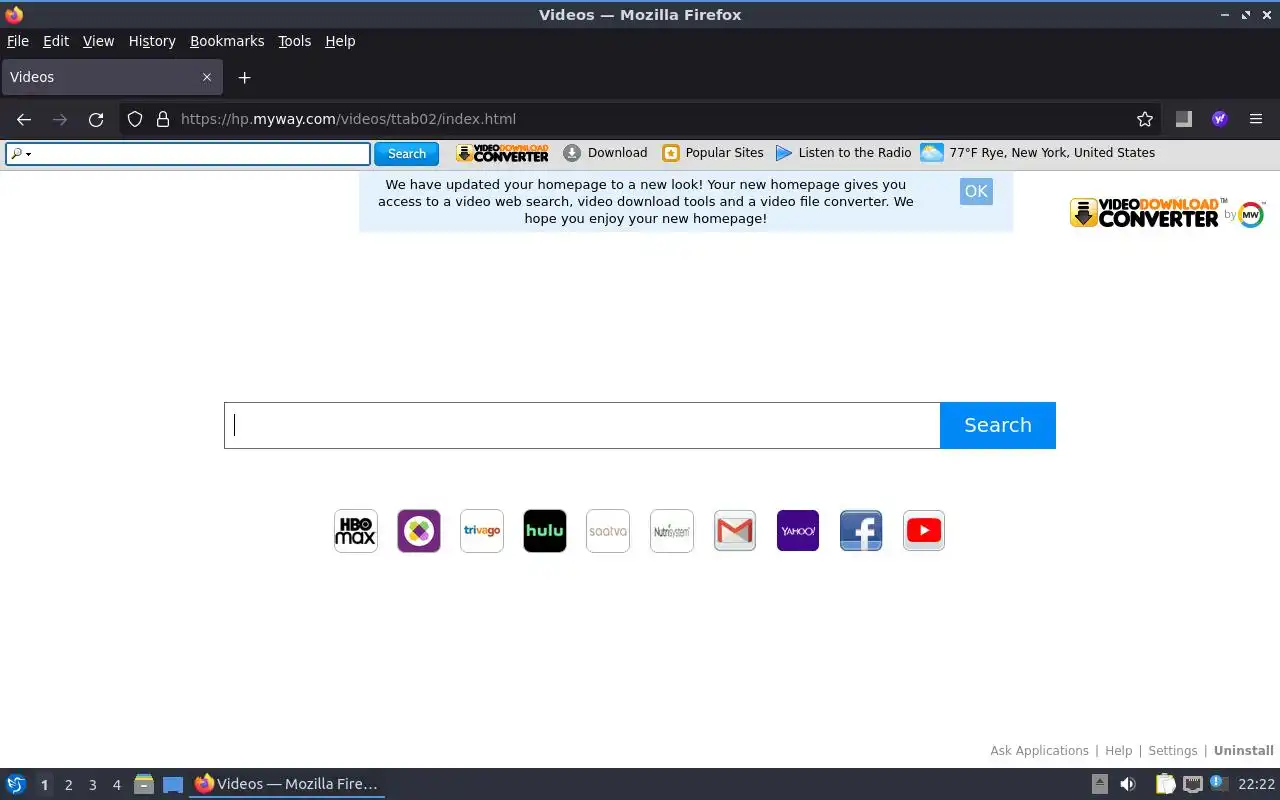Open the Settings footer link

(1172, 751)
